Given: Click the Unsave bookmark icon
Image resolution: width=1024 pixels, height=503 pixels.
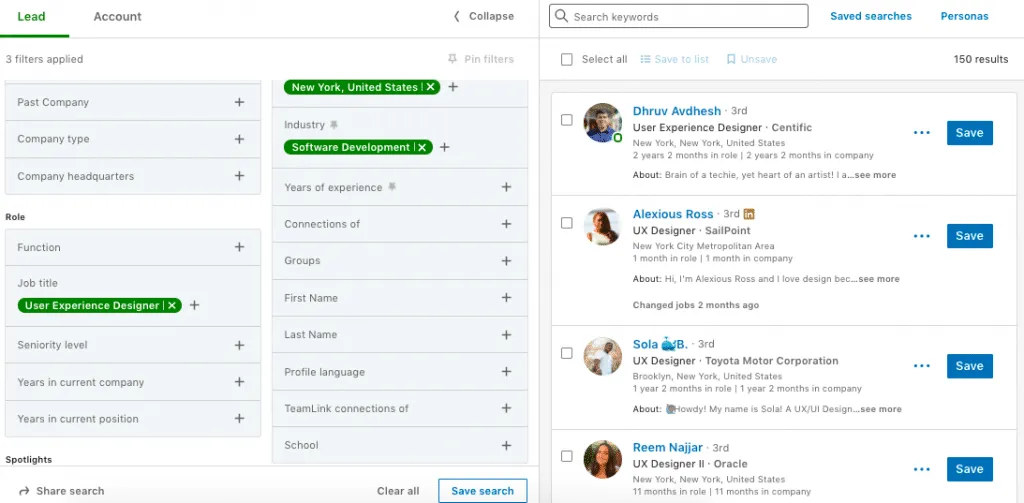Looking at the screenshot, I should (731, 59).
